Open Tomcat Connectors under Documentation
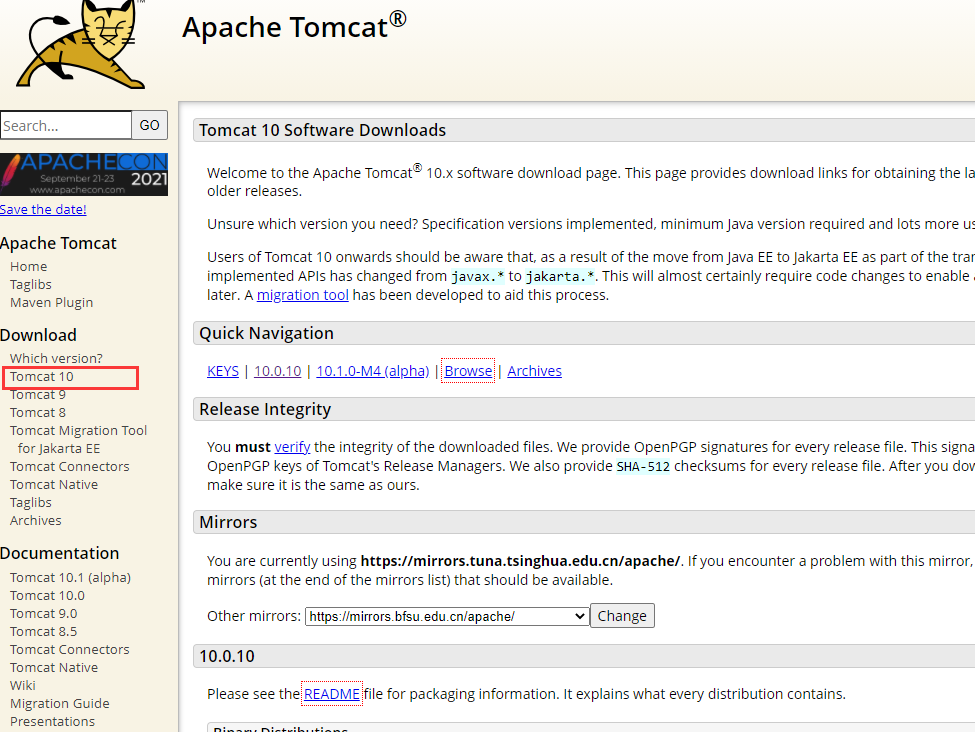This screenshot has width=975, height=732. pyautogui.click(x=70, y=650)
